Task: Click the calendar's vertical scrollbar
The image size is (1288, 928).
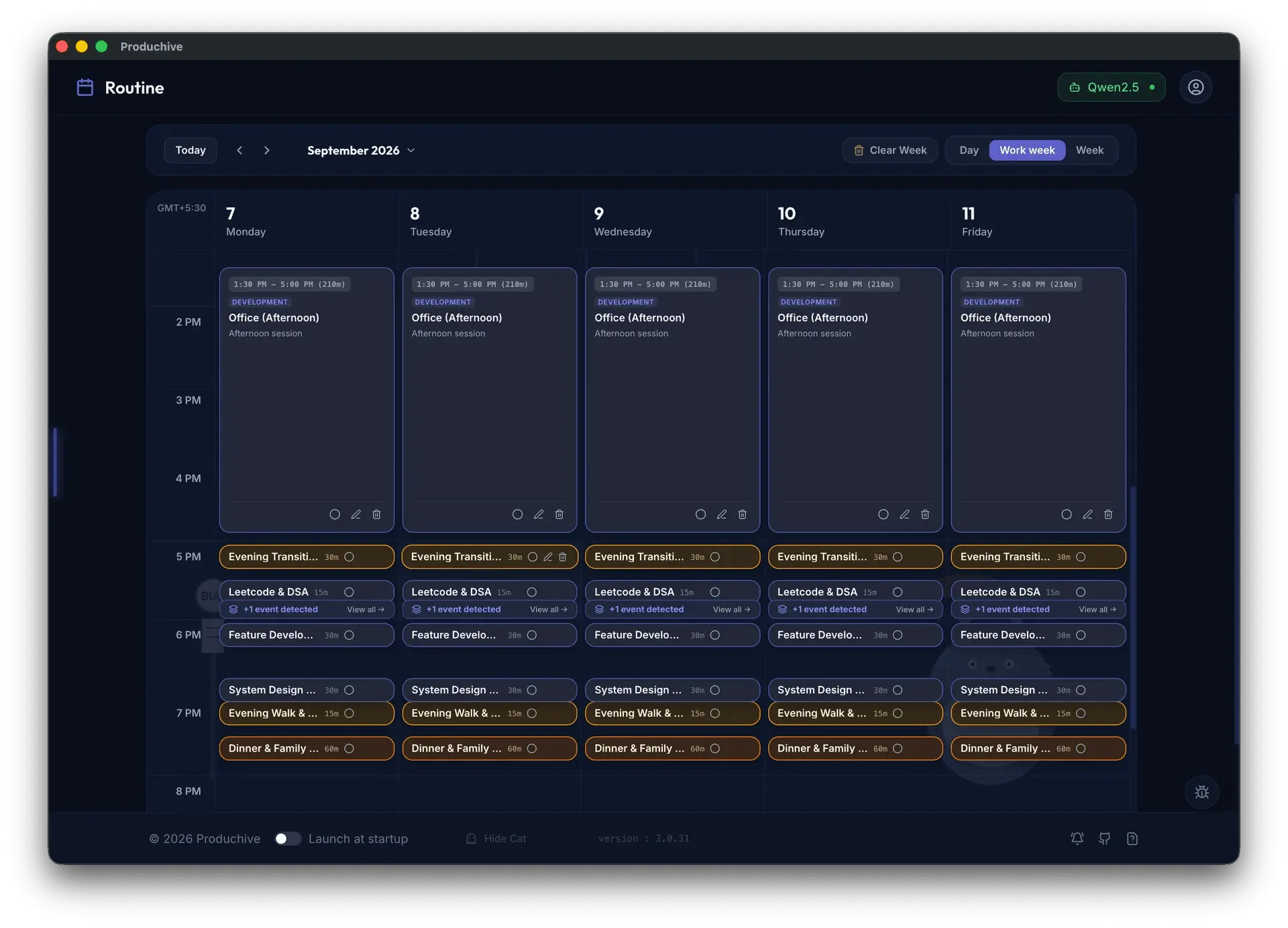Action: (x=1133, y=607)
